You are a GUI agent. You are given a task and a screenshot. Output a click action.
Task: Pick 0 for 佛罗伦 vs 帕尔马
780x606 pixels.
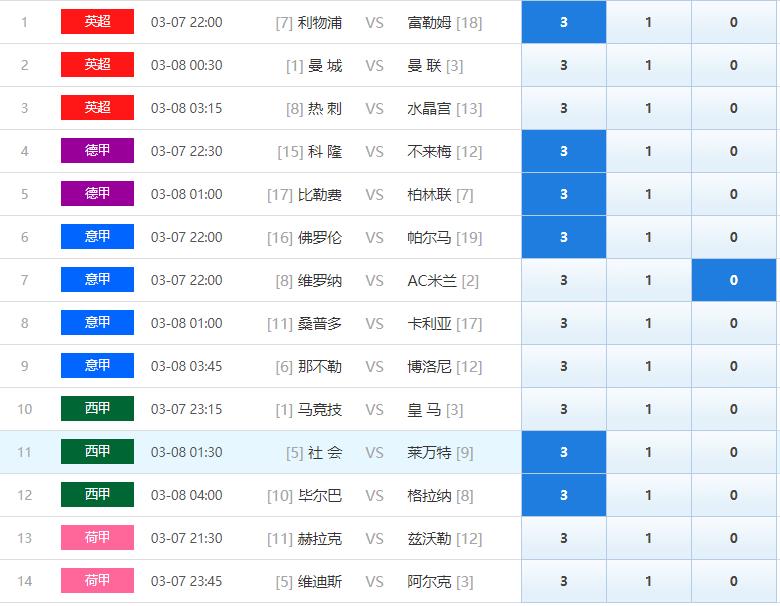pos(734,237)
